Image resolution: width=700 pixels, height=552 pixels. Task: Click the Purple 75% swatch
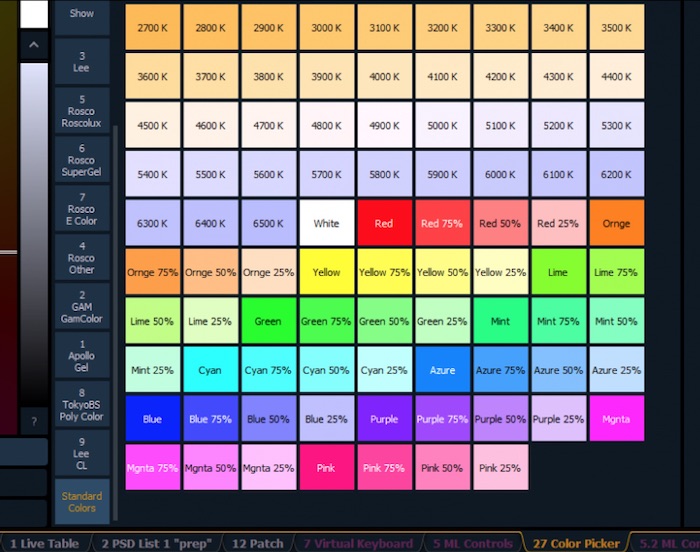[x=442, y=419]
